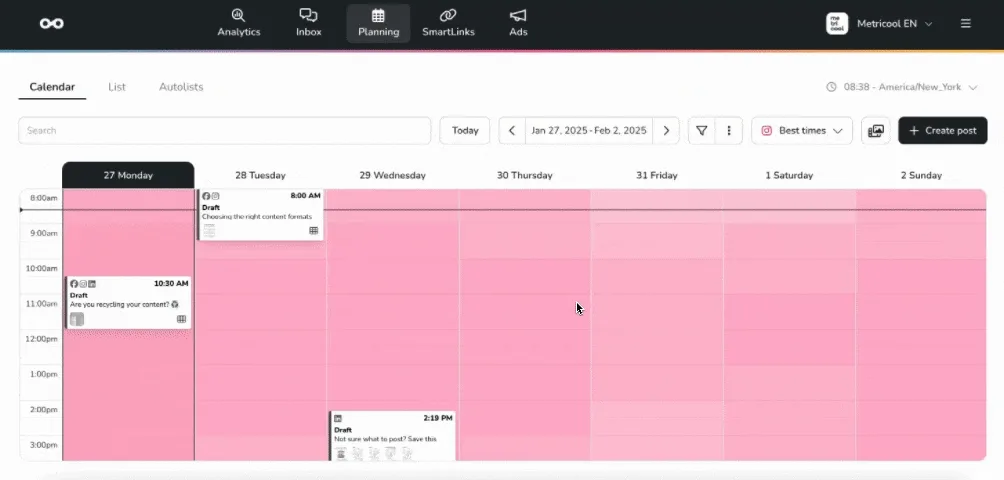
Task: Open the Monday 10:30 AM draft post
Action: pyautogui.click(x=128, y=302)
